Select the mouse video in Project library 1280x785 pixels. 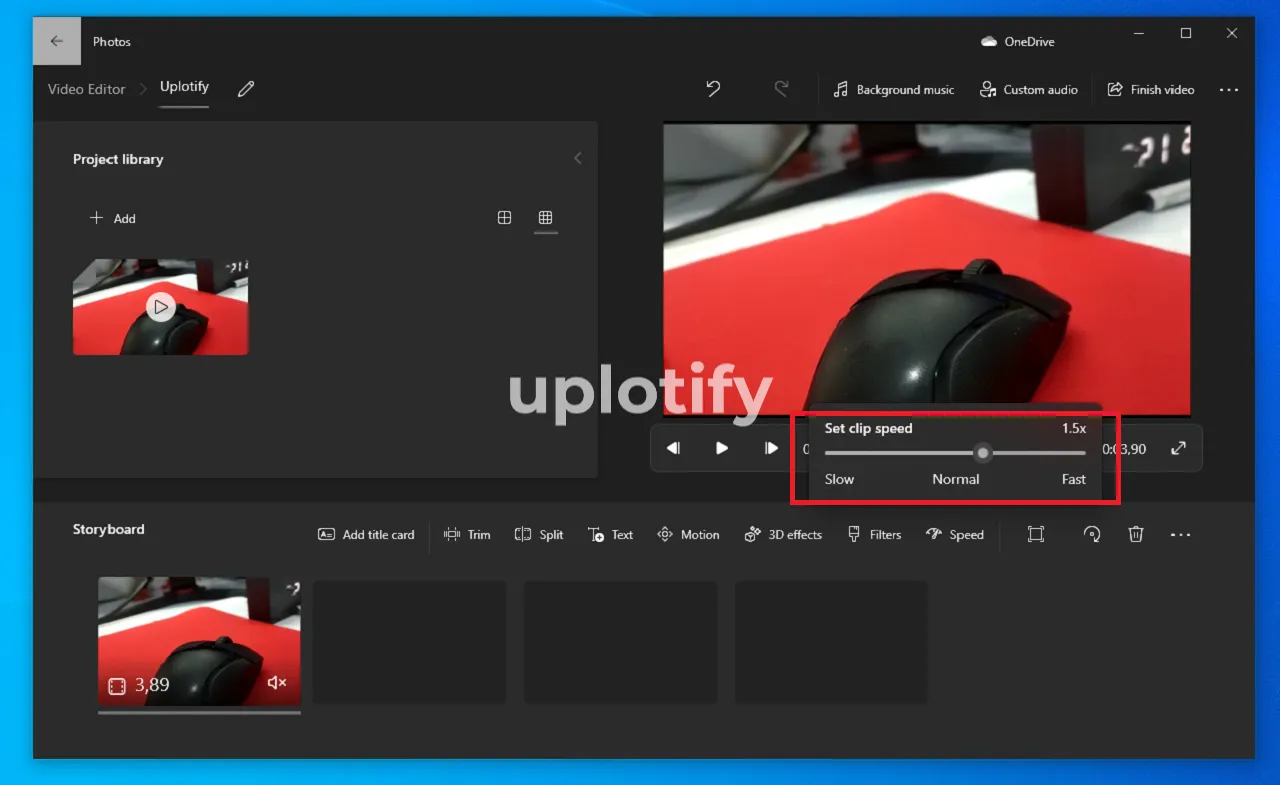[x=160, y=307]
